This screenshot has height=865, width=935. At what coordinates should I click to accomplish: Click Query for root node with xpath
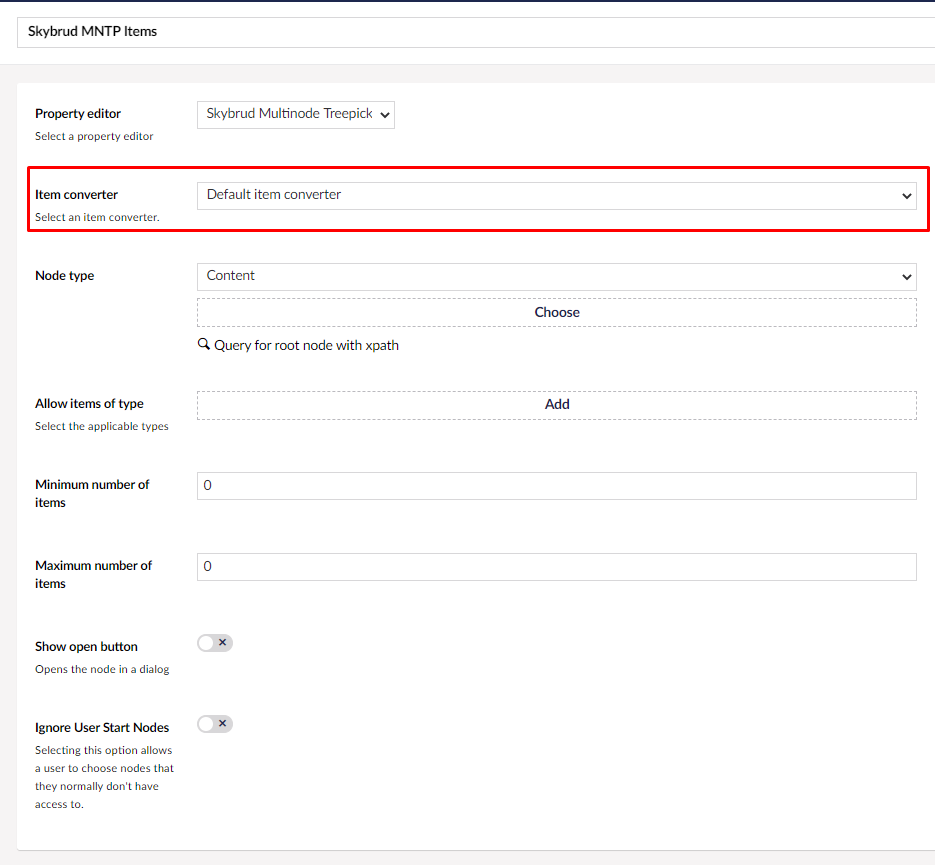click(x=306, y=346)
